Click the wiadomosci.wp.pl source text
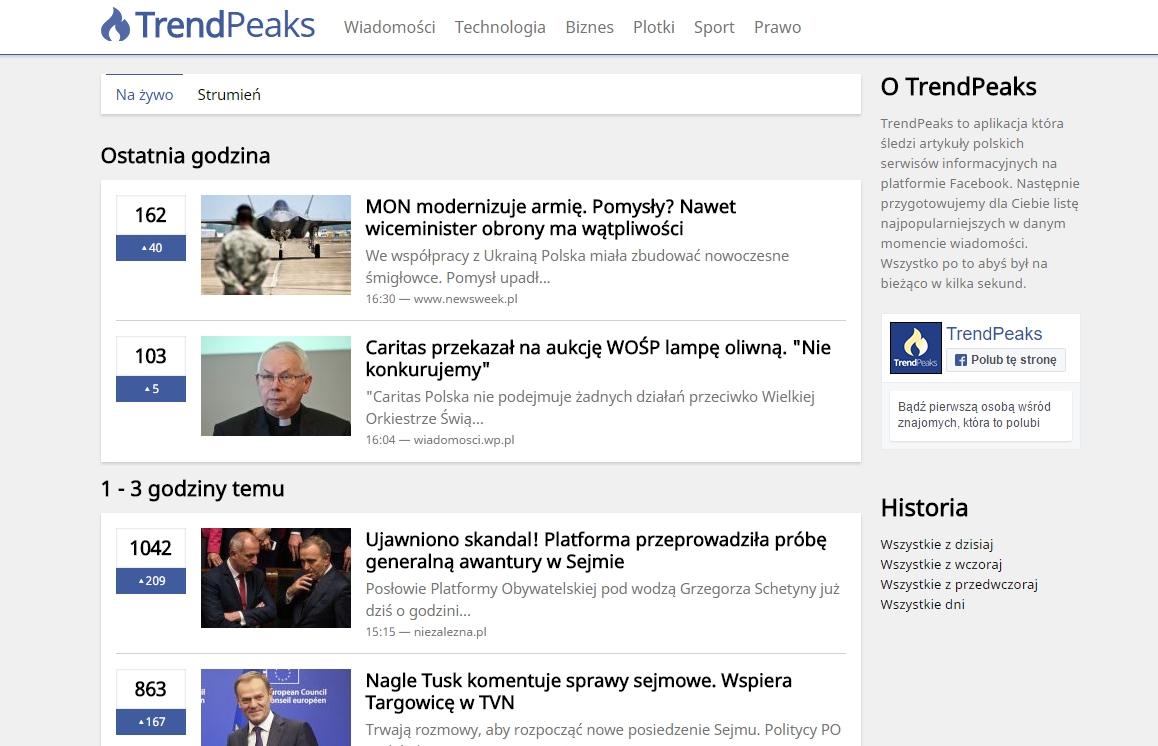This screenshot has width=1158, height=746. tap(464, 440)
